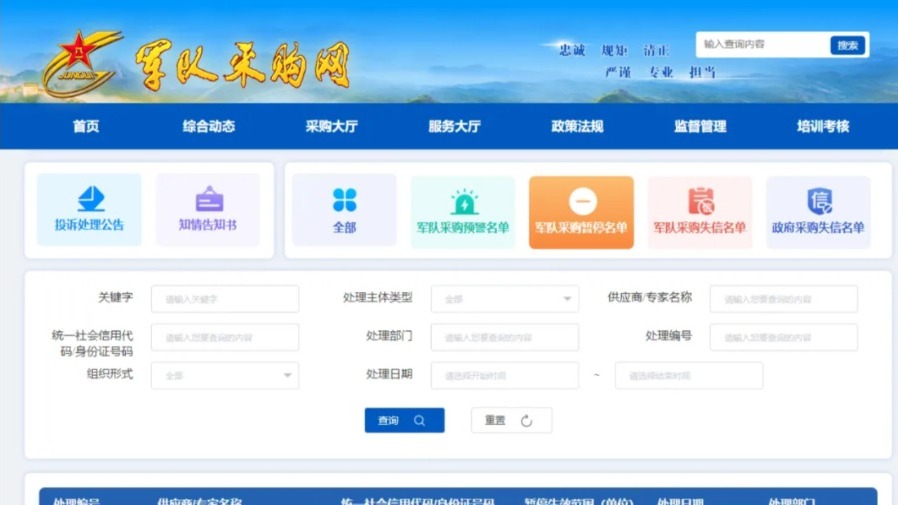Click the 忠诚 motto text
The image size is (898, 505).
click(572, 50)
